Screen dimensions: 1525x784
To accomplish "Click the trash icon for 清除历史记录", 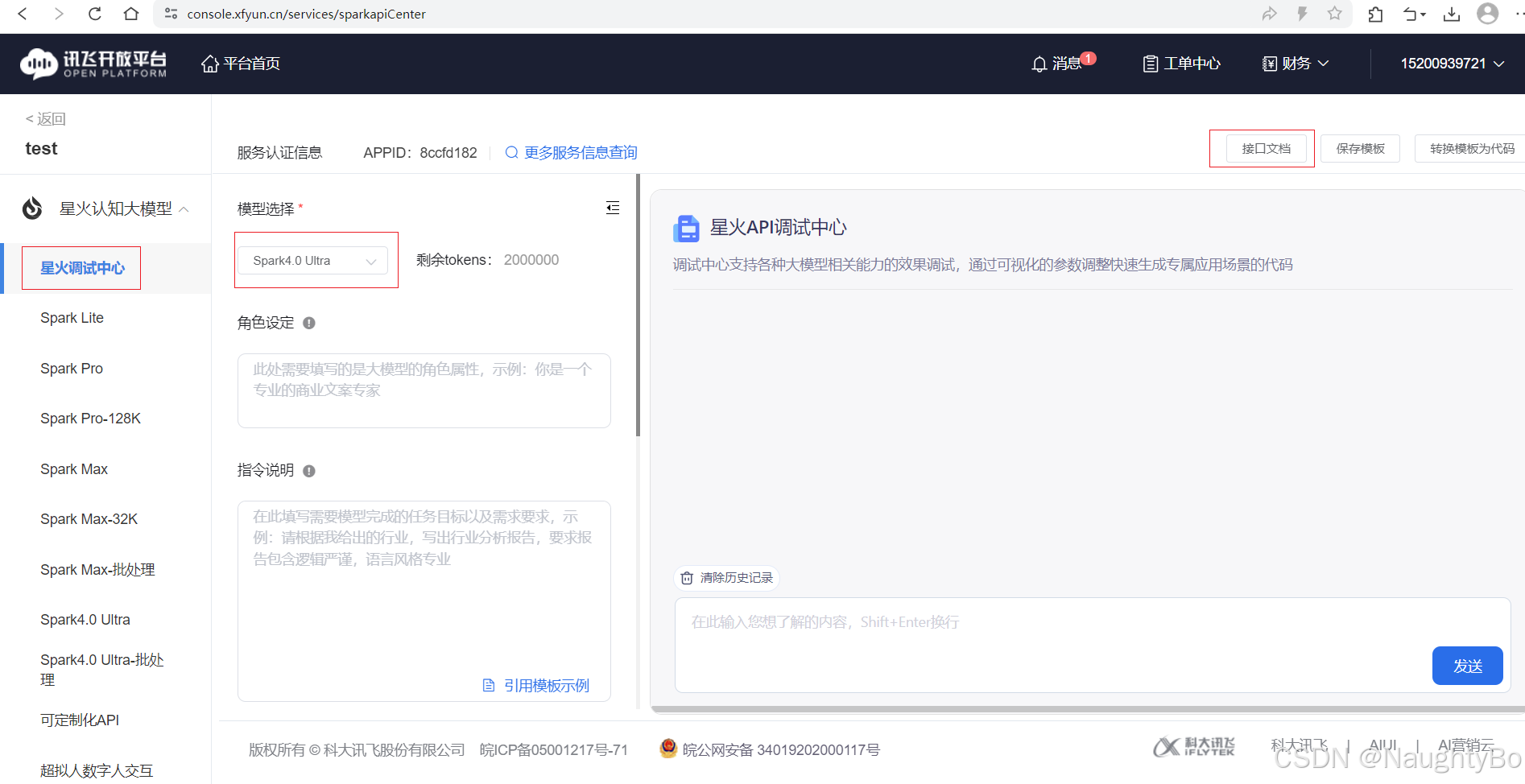I will [687, 578].
